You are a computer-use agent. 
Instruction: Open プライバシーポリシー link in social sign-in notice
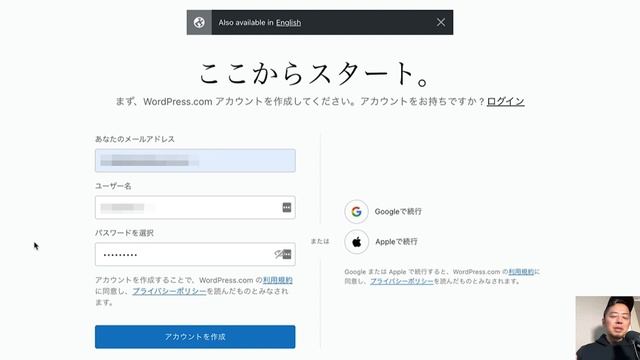click(402, 281)
